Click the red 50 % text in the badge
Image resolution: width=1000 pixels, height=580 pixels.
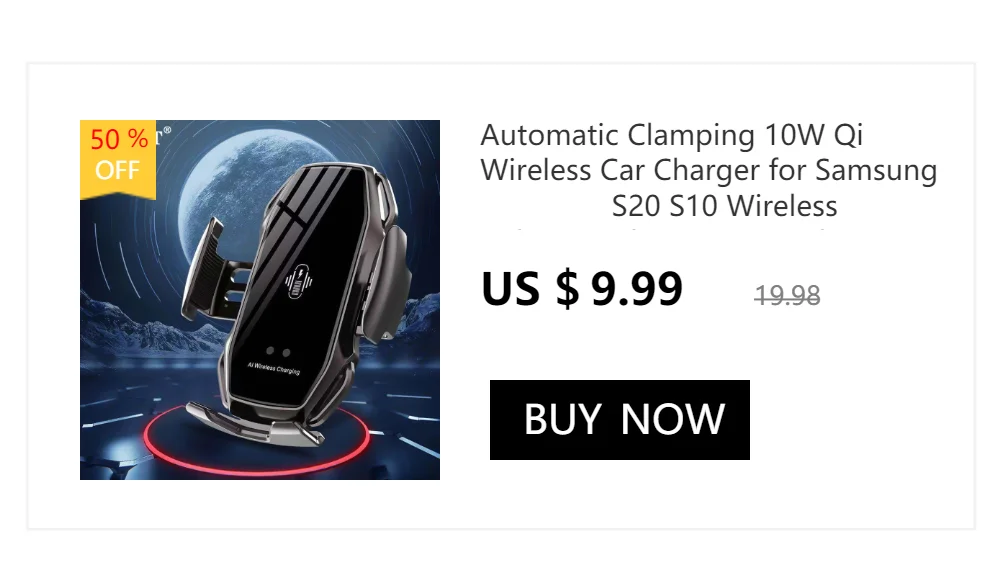[119, 139]
